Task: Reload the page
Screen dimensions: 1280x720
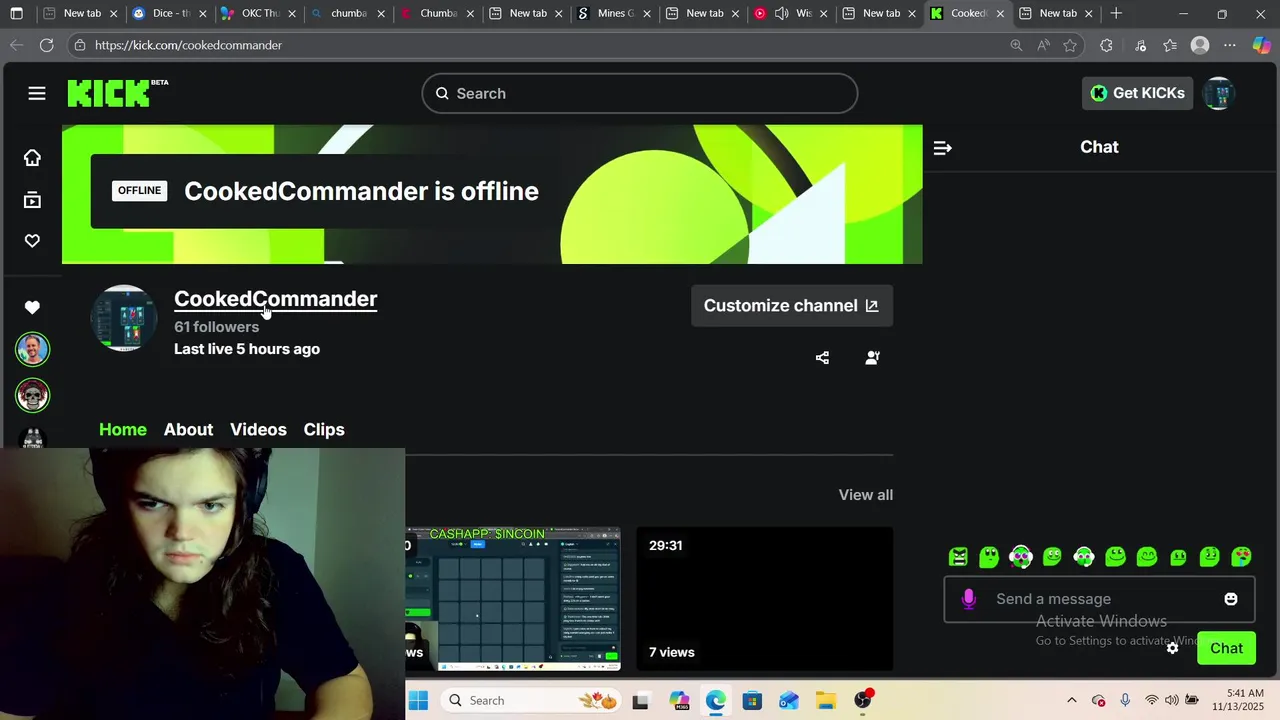Action: click(46, 45)
